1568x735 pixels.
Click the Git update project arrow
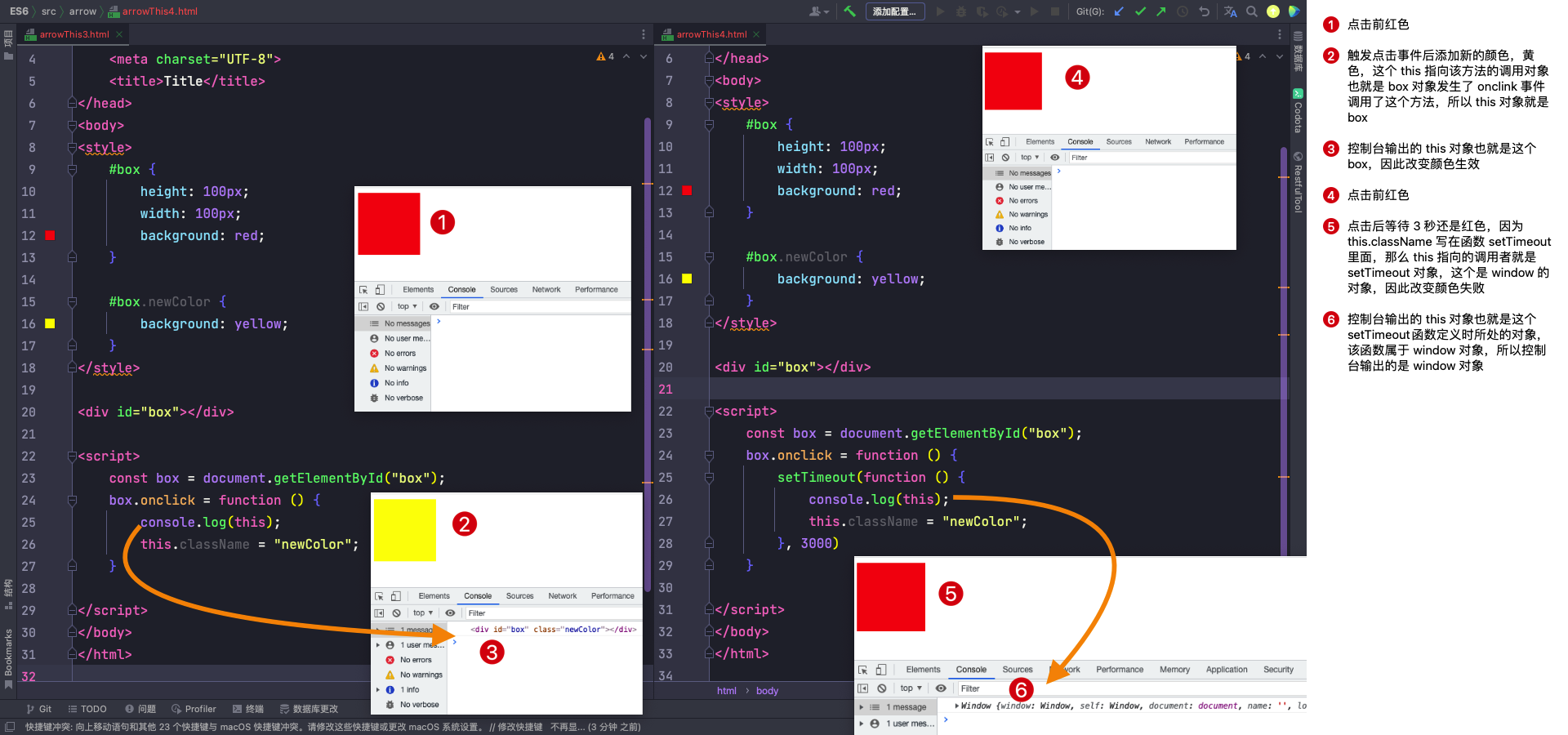click(1119, 11)
